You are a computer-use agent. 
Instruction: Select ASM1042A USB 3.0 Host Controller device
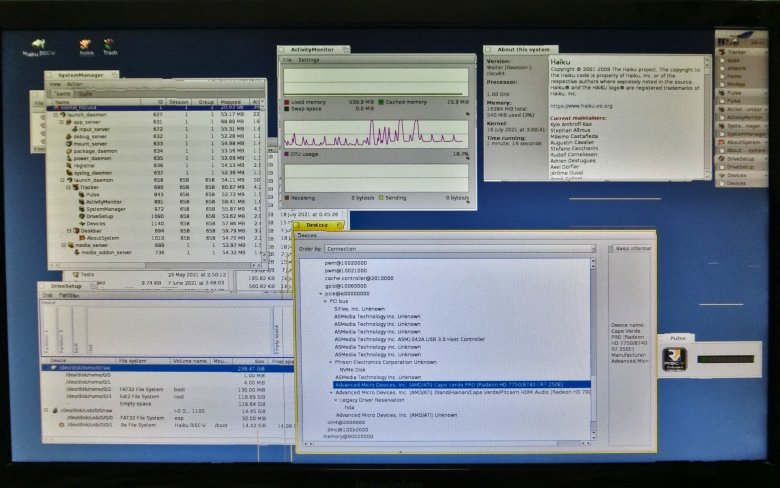409,339
